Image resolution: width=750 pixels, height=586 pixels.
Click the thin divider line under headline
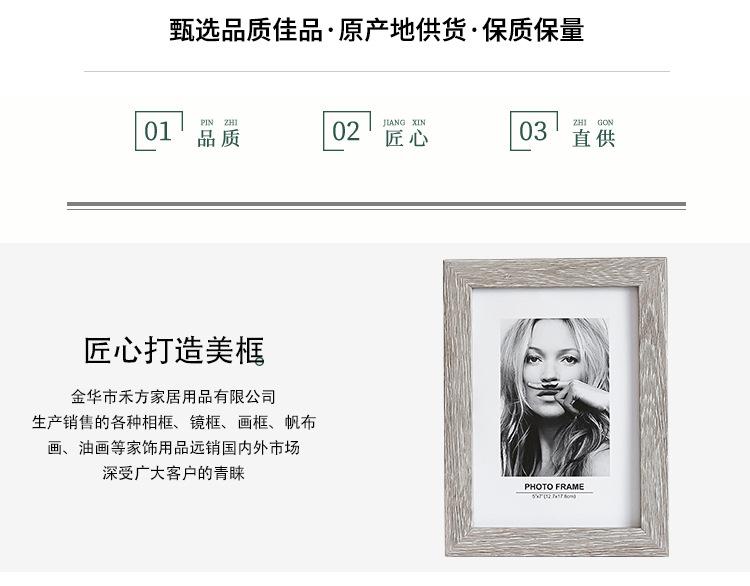coord(377,71)
